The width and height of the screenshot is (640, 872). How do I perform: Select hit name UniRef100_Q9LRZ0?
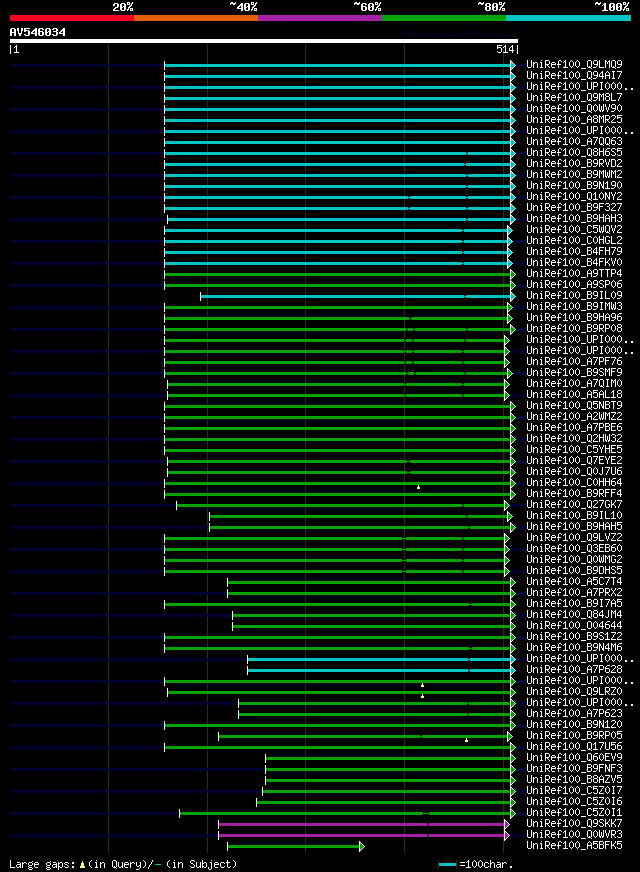tap(574, 691)
